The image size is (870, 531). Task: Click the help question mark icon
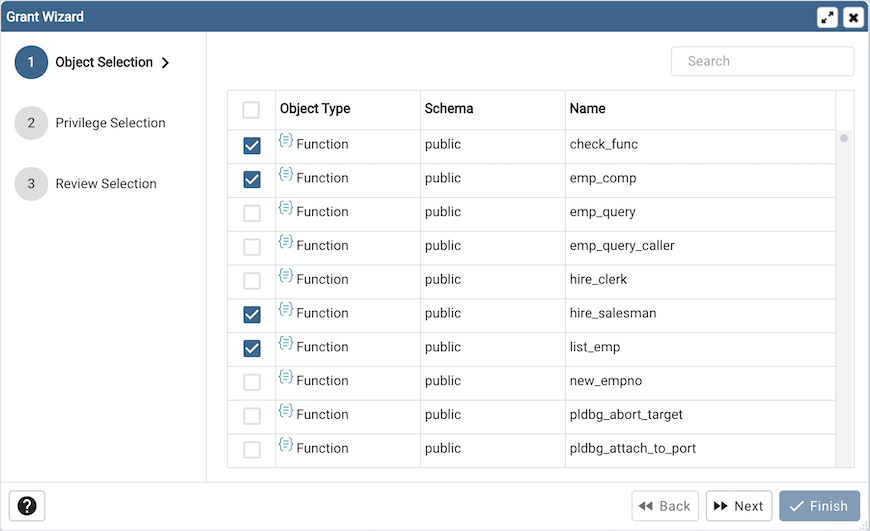(27, 506)
